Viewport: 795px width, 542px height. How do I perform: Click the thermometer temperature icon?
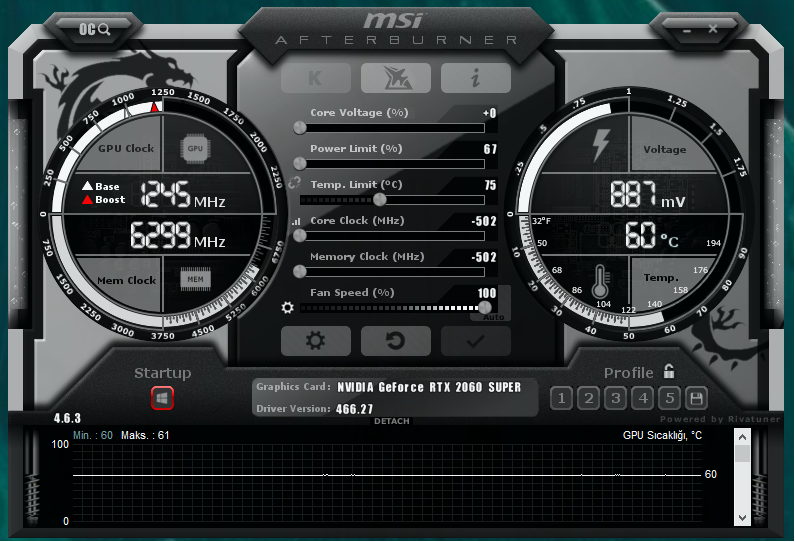(x=600, y=281)
